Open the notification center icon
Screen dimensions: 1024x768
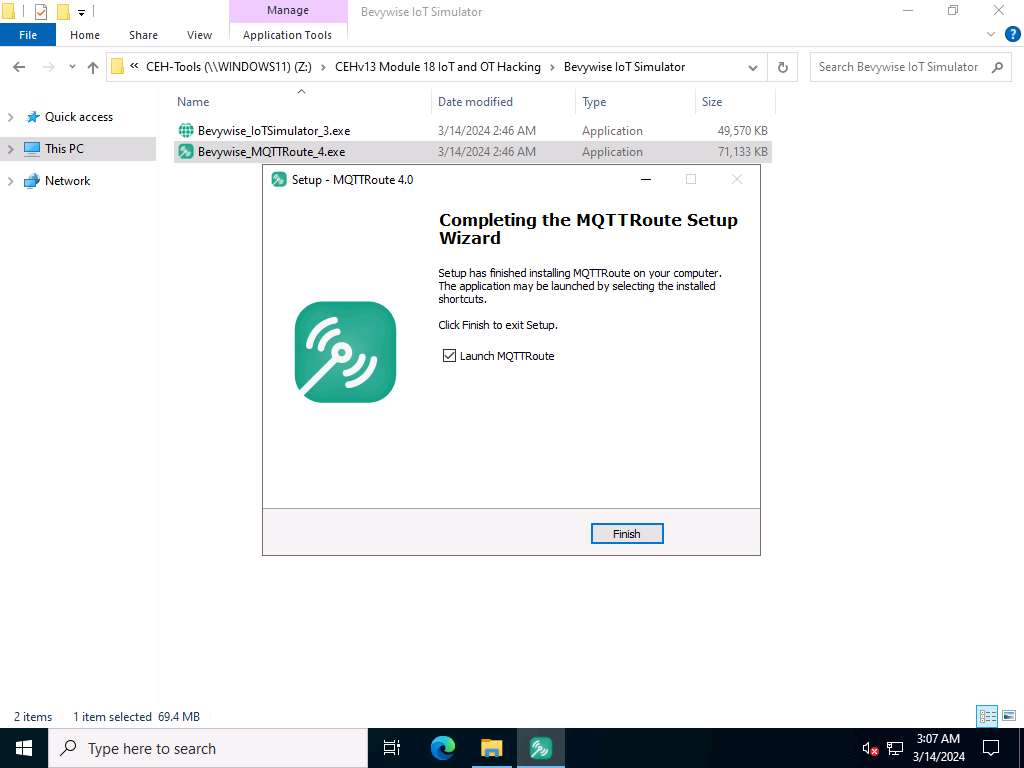pos(991,748)
